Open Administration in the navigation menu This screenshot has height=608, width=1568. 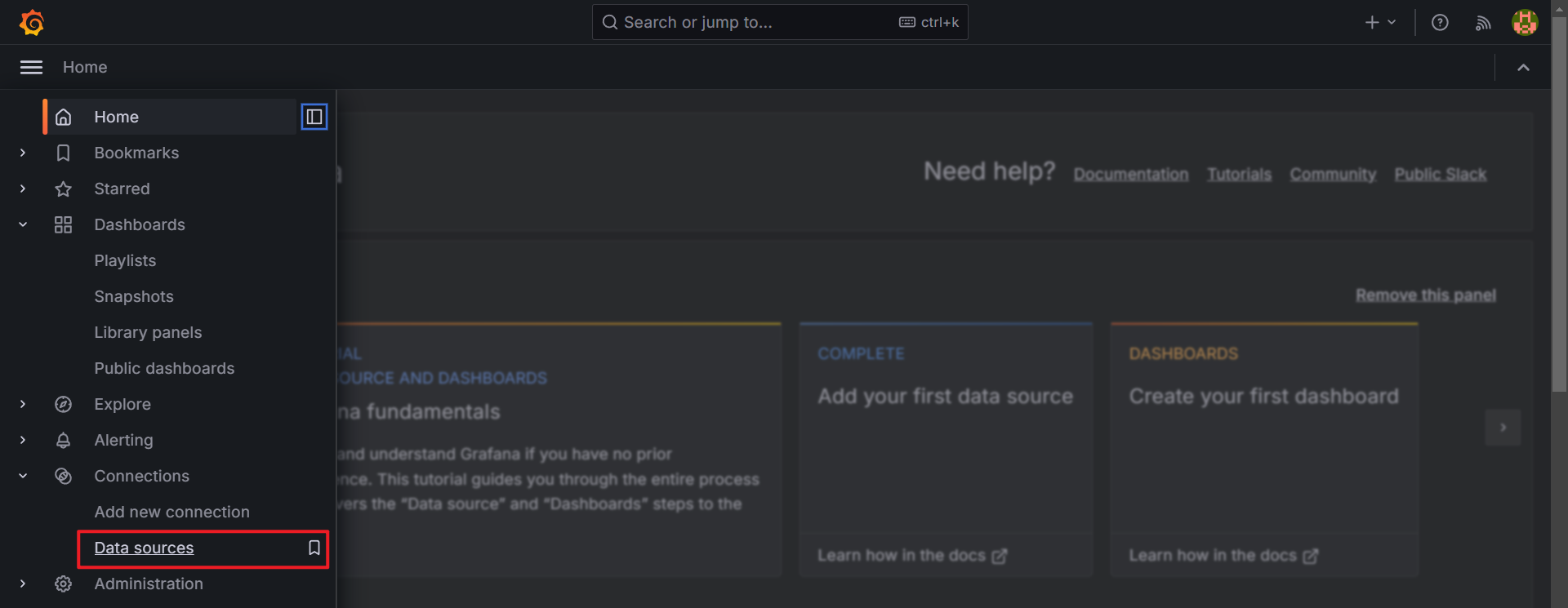coord(149,584)
